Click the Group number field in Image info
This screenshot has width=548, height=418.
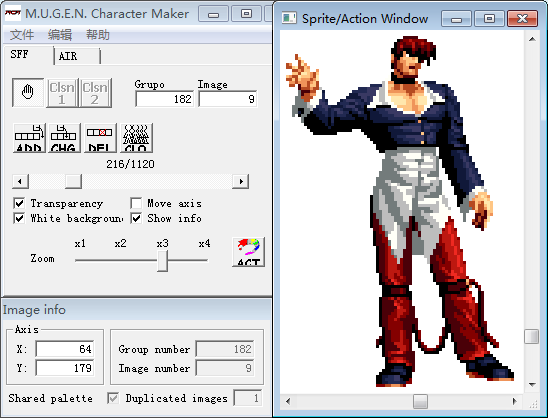pyautogui.click(x=225, y=349)
